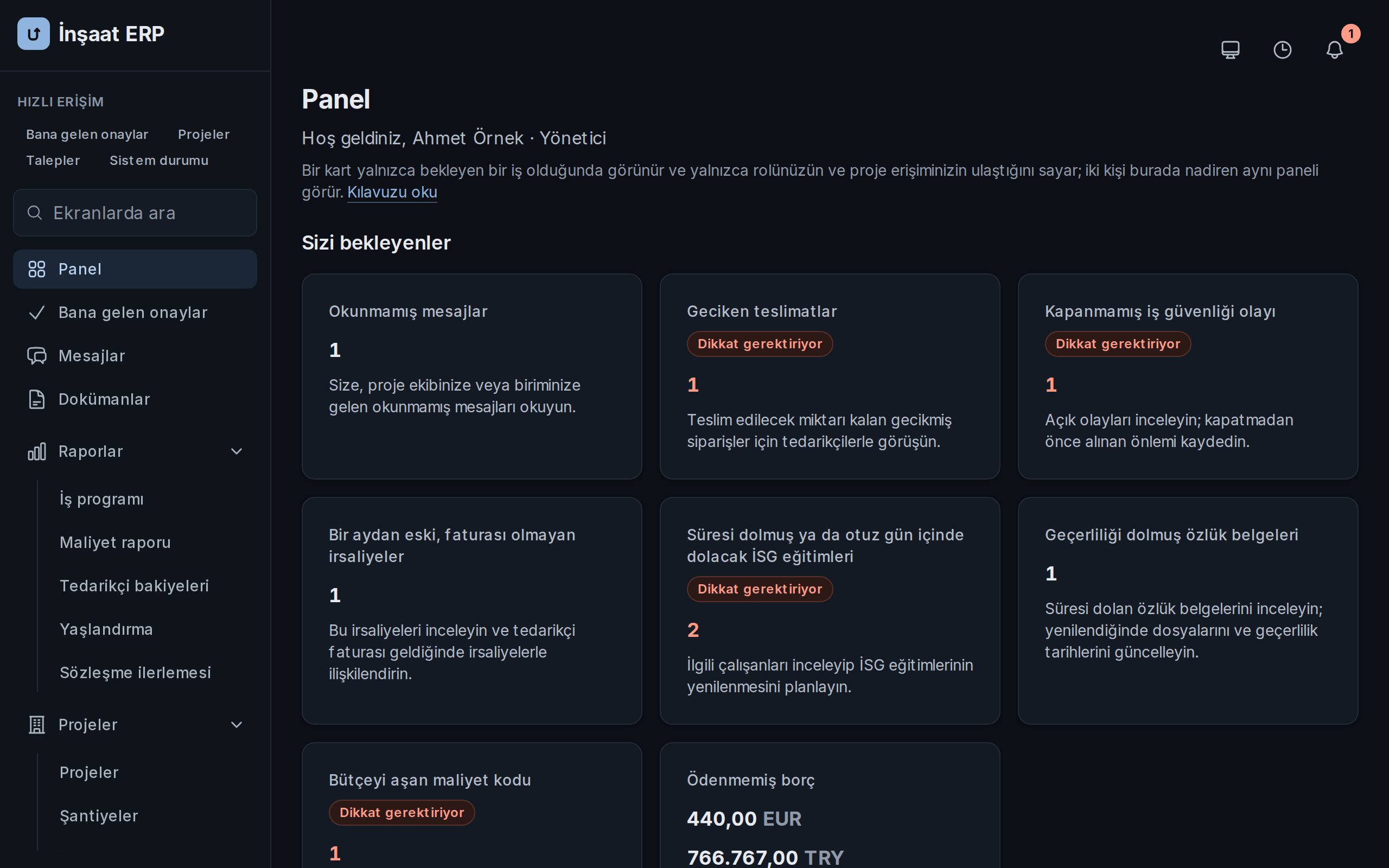Screen dimensions: 1389x868
Task: Collapse the Projeler section chevron
Action: 237,724
